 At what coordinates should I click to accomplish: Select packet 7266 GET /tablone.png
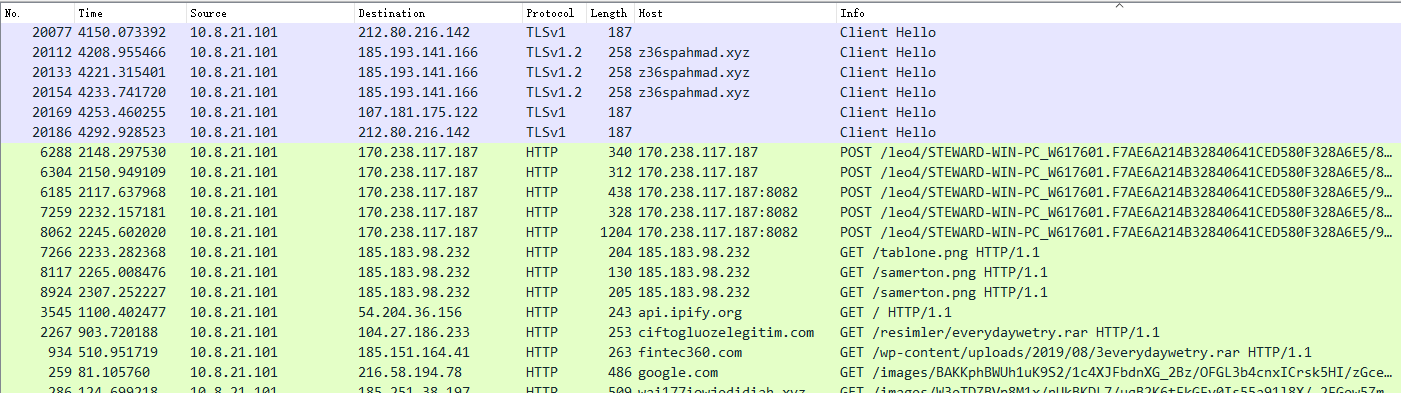[x=700, y=252]
